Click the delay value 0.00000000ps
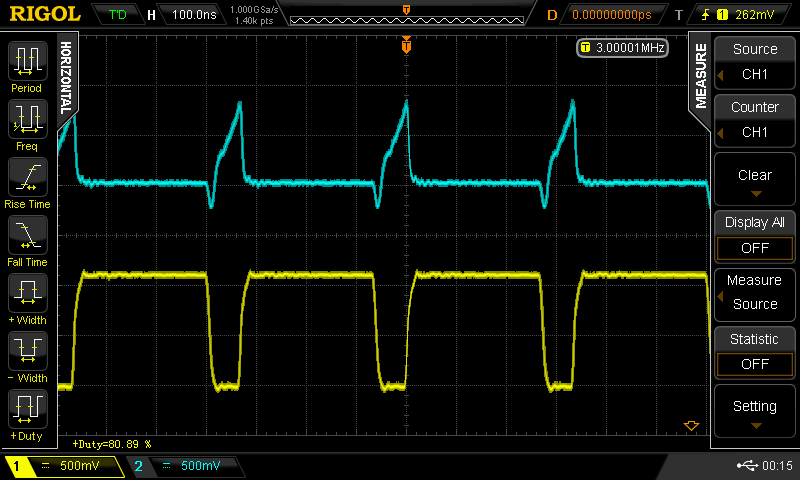This screenshot has height=480, width=800. point(612,15)
